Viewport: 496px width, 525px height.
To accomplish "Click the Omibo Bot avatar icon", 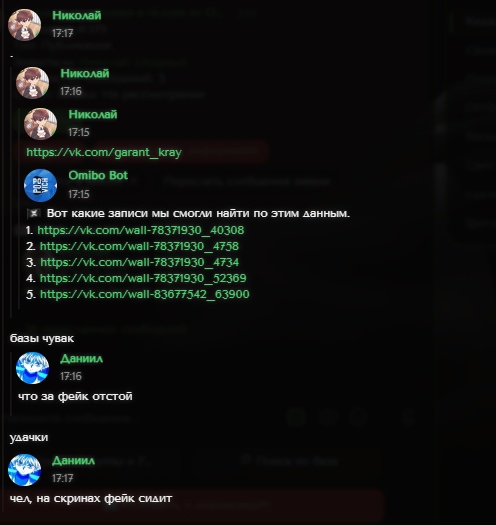I will 41,185.
